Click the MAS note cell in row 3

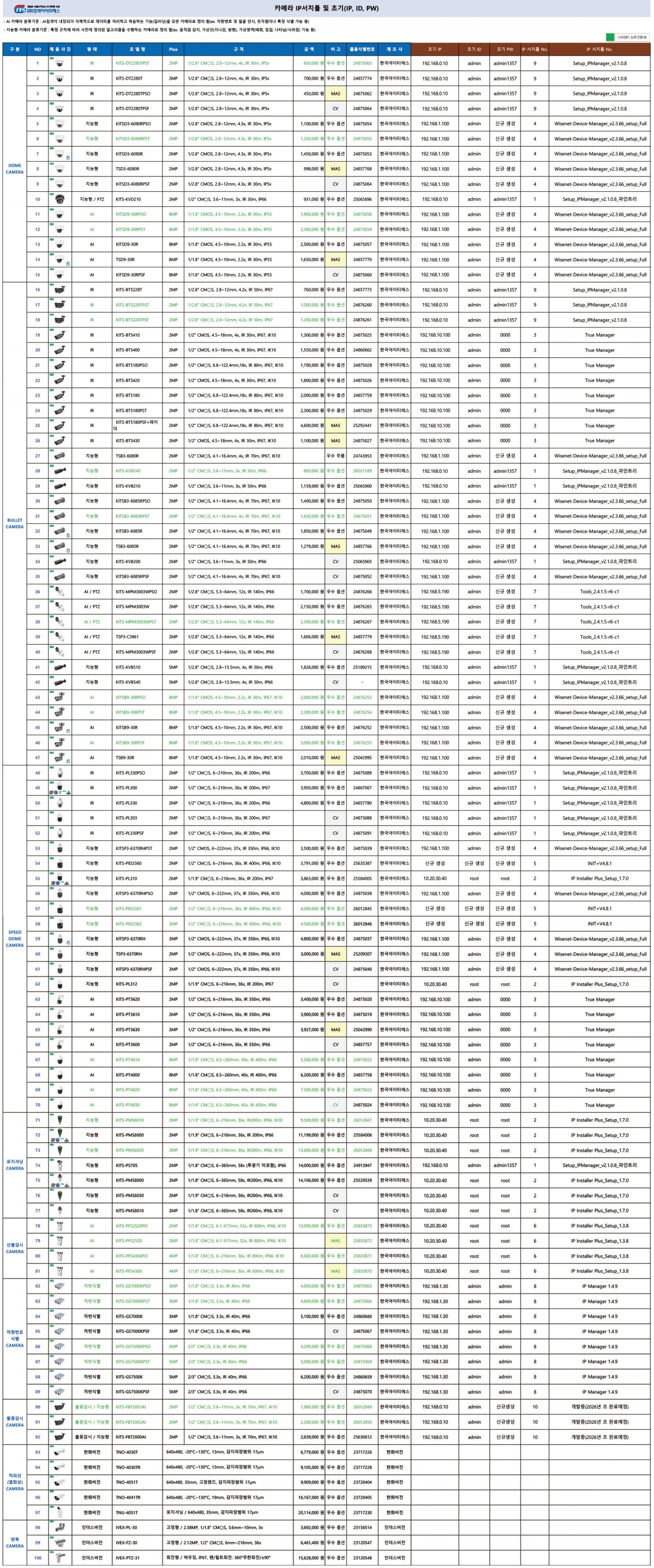[335, 94]
